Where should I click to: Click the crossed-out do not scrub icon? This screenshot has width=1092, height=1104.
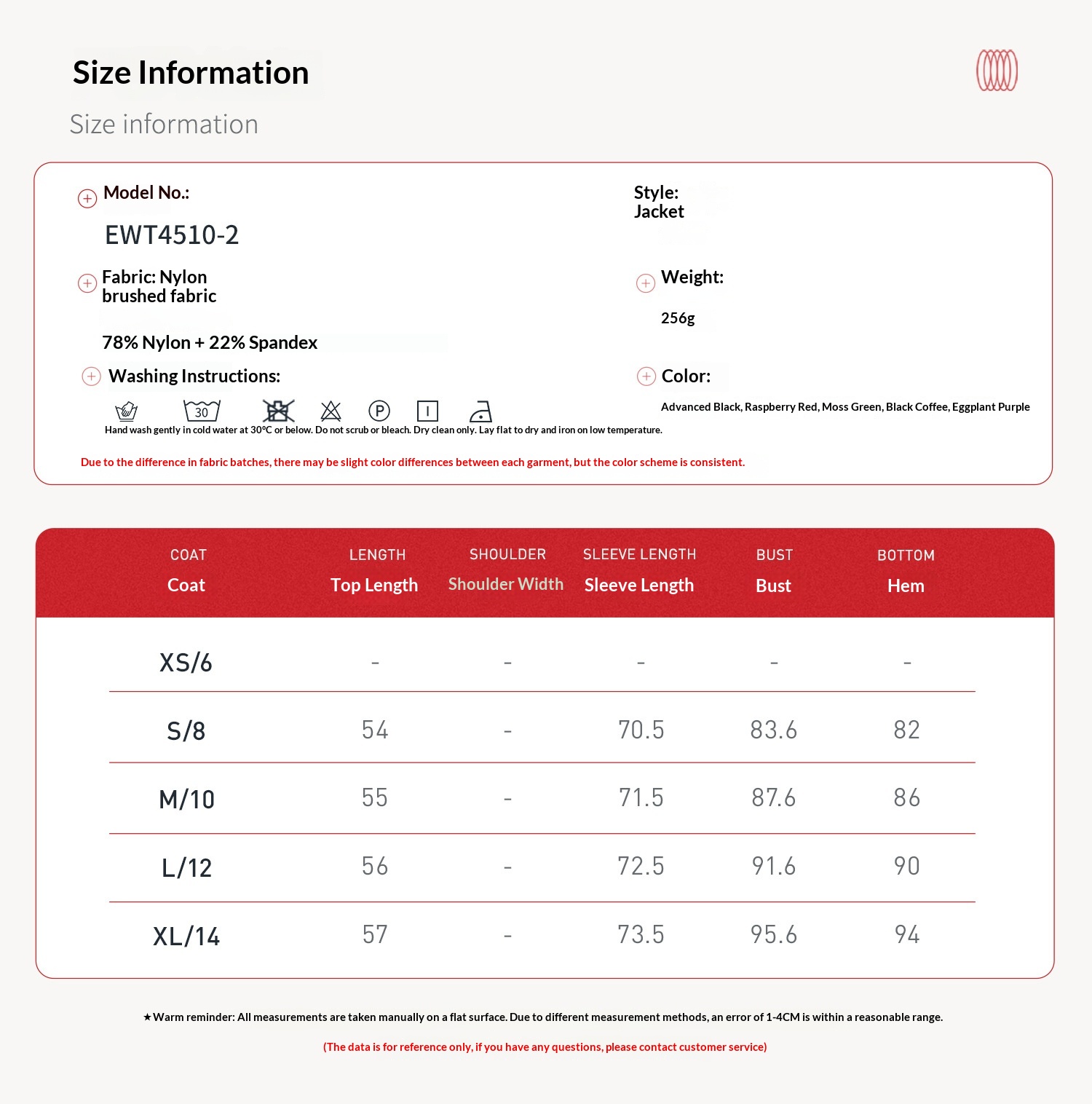click(x=278, y=411)
